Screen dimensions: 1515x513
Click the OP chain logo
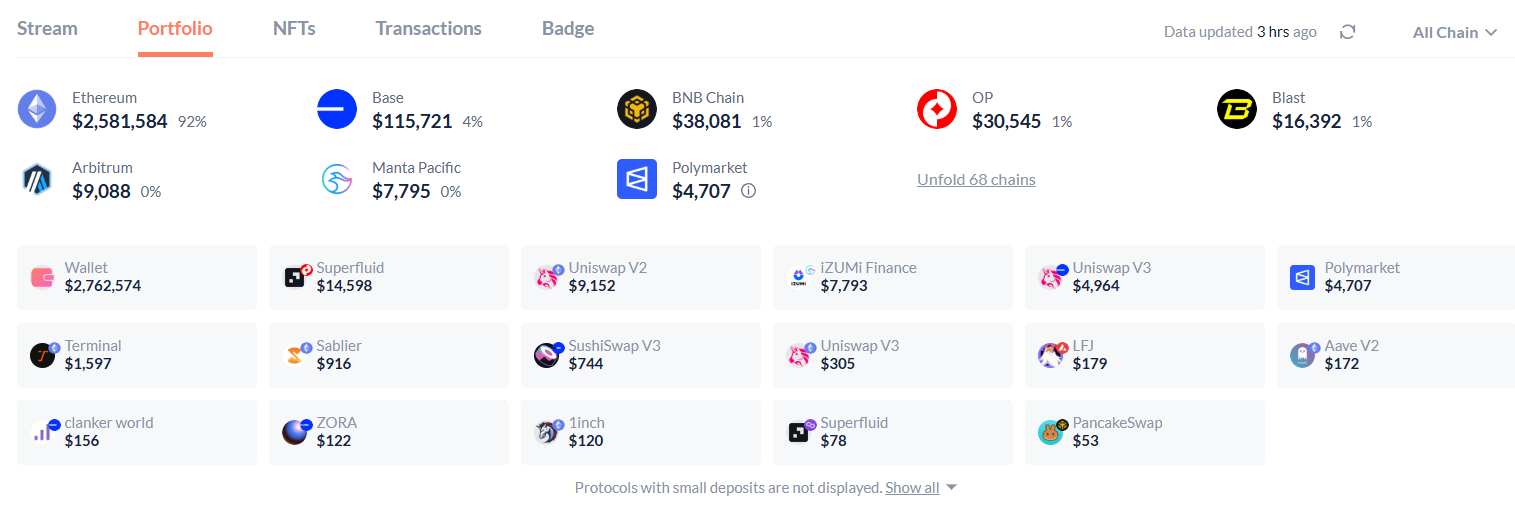tap(937, 109)
